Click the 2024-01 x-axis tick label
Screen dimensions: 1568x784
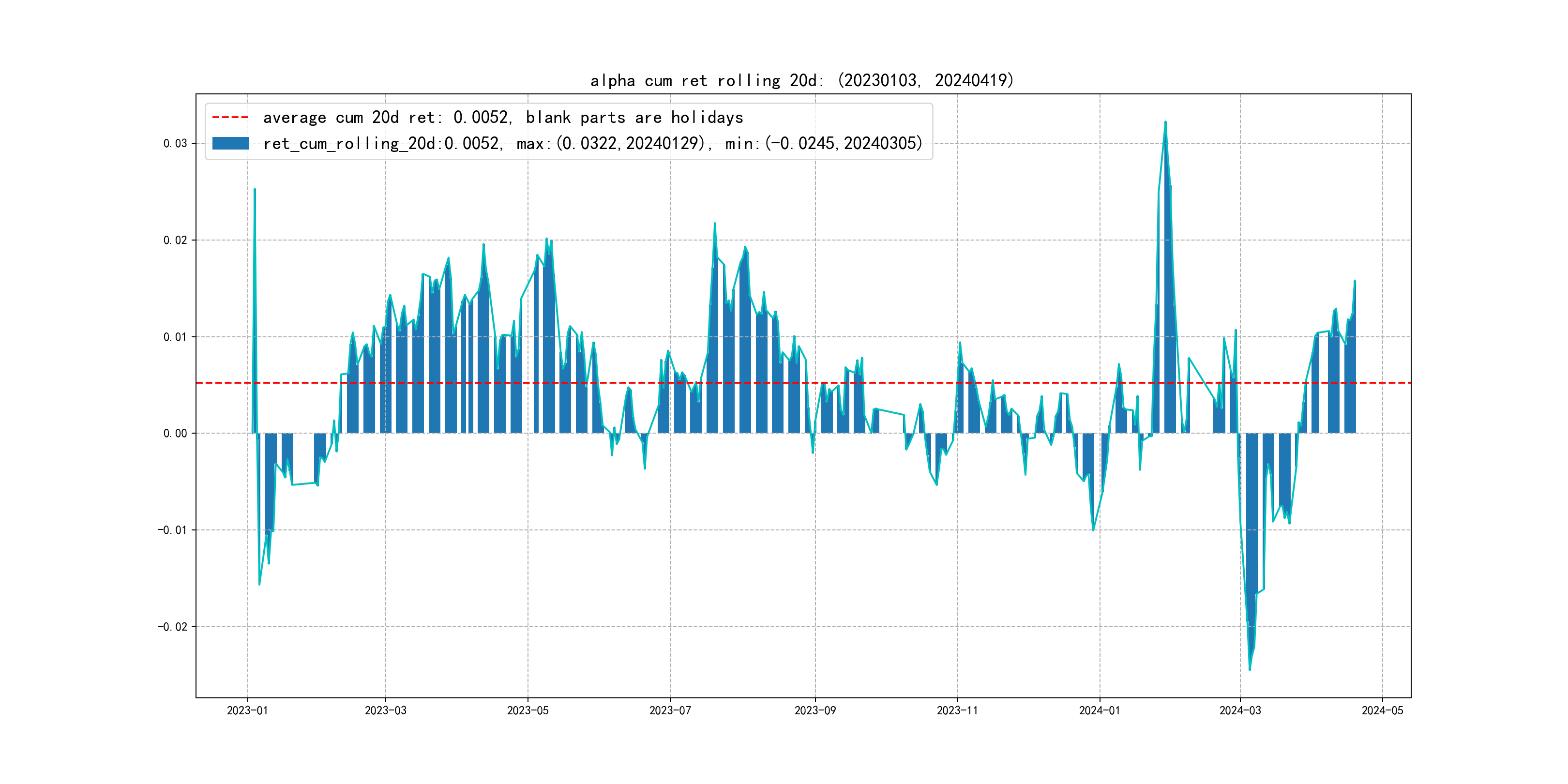click(x=1100, y=710)
